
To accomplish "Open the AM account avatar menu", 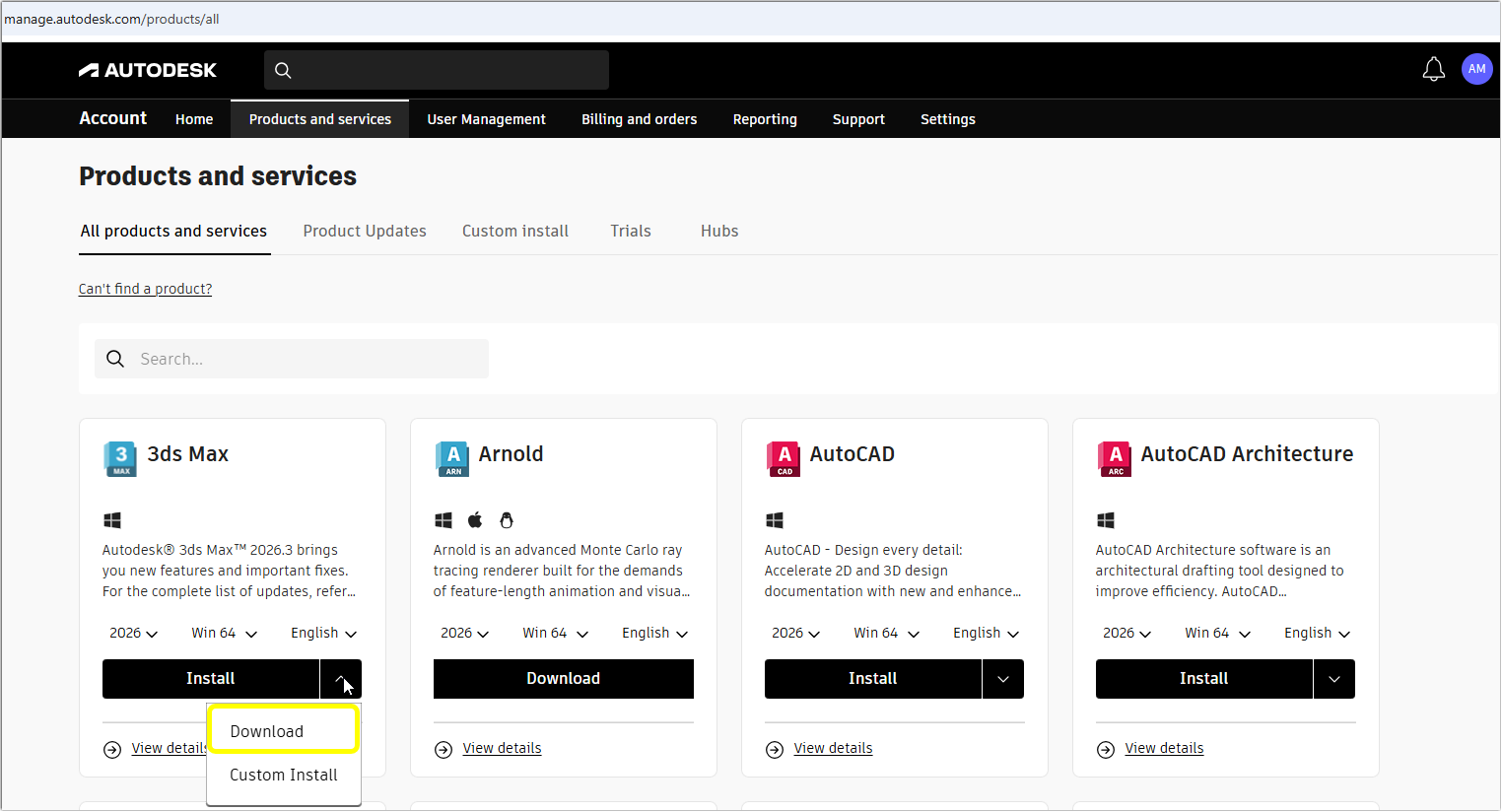I will coord(1476,69).
